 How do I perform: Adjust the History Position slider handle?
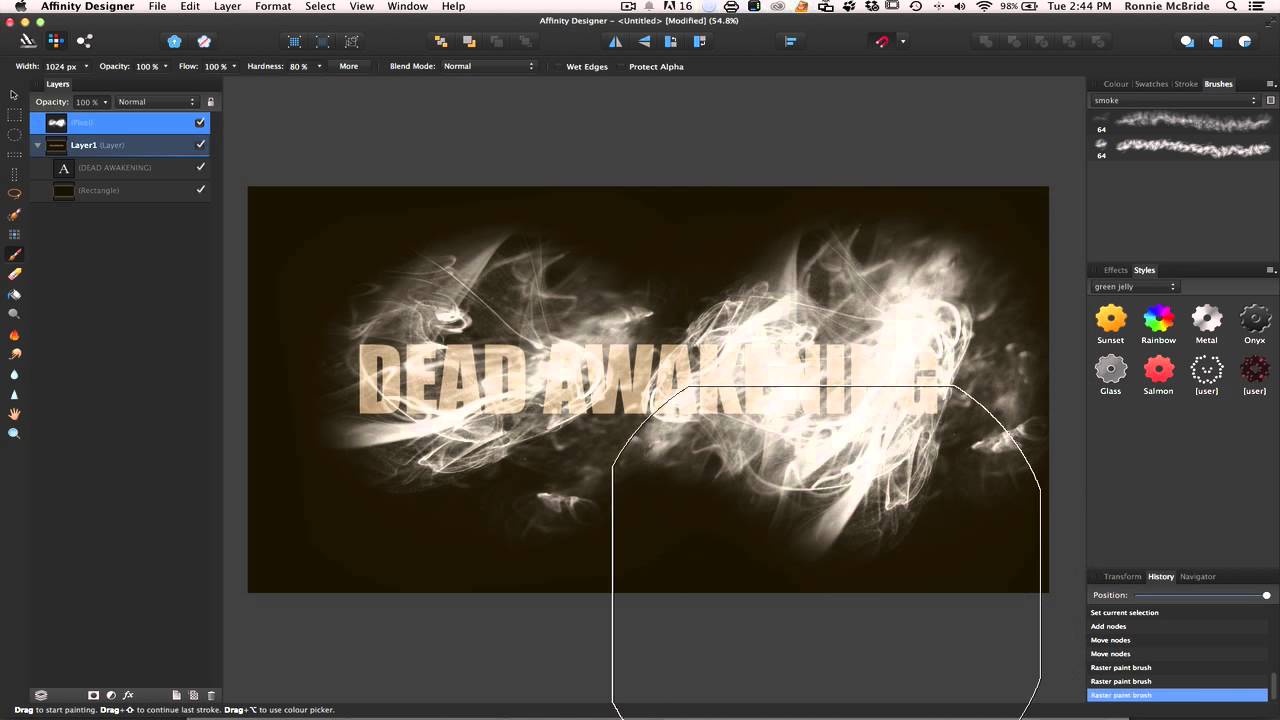coord(1266,595)
